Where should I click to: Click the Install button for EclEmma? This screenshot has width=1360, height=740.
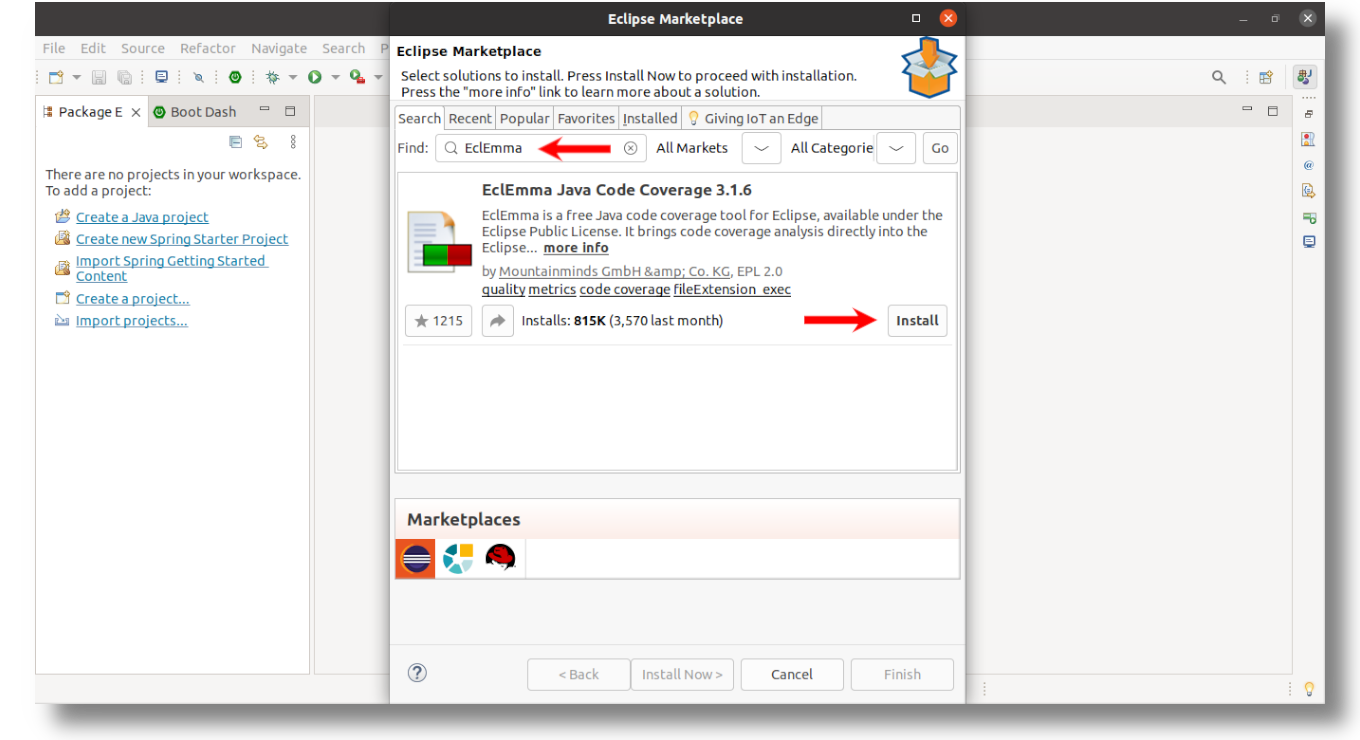[917, 321]
